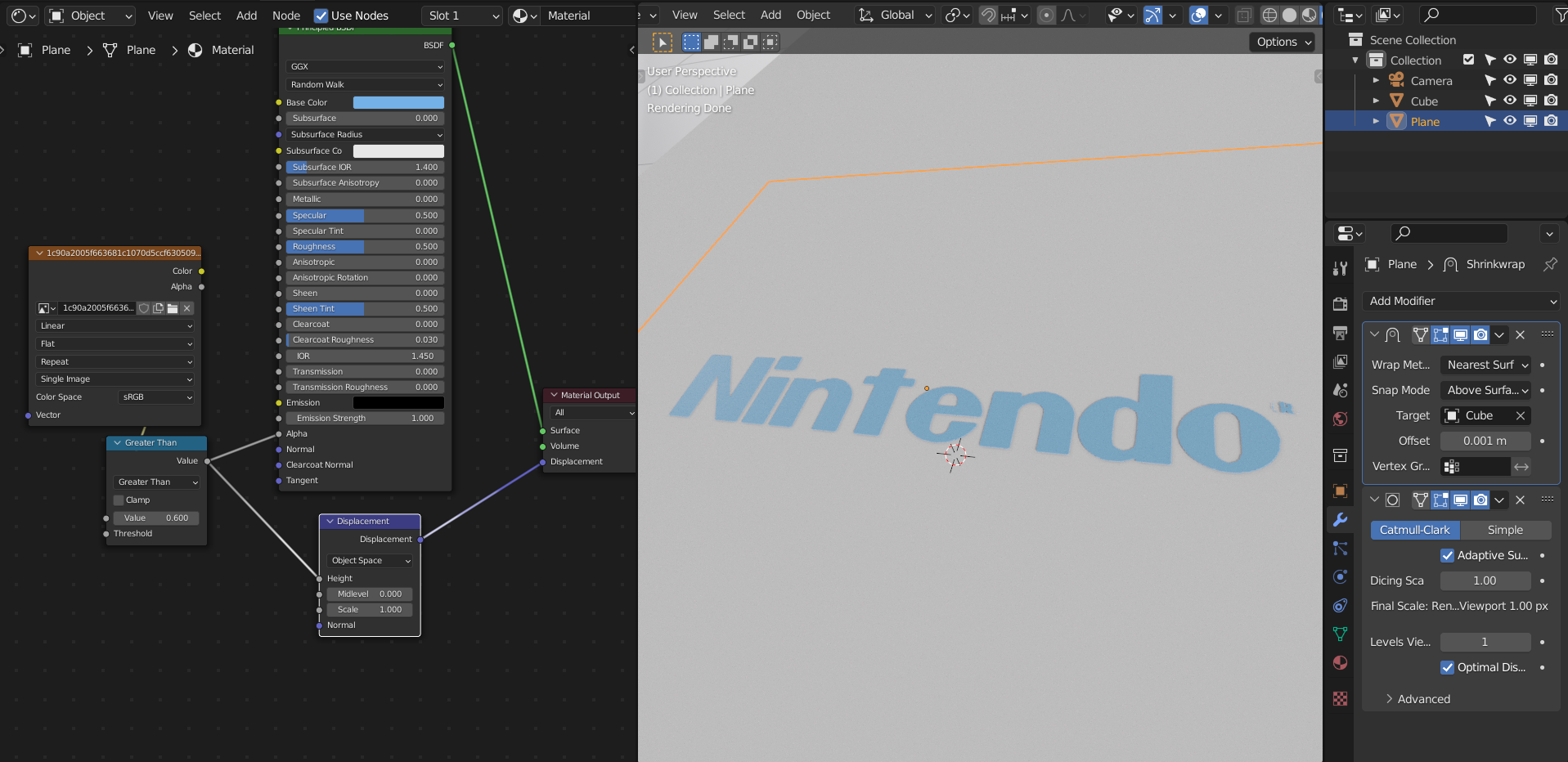
Task: Toggle the viewport snapping magnet
Action: (x=988, y=15)
